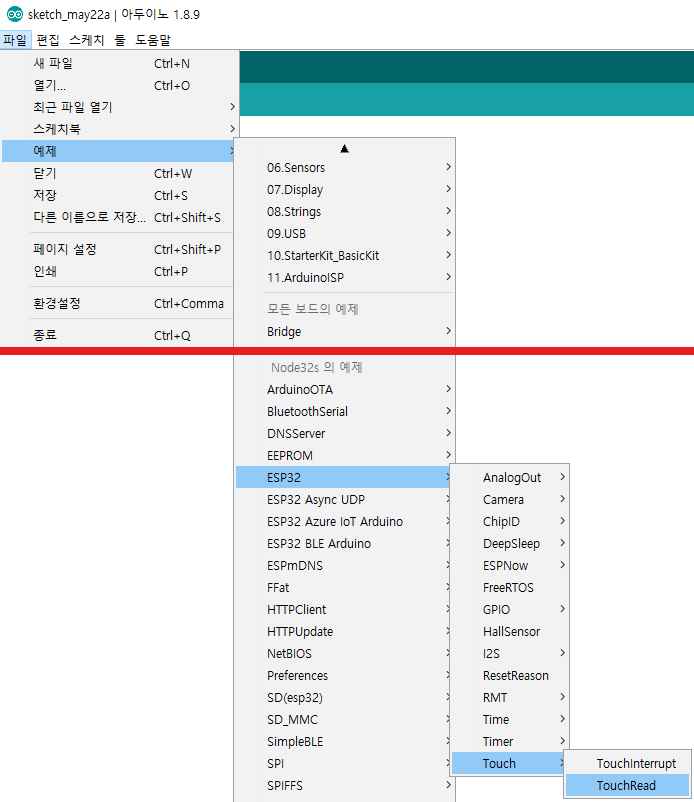Expand ESPmDNS examples
Screen dimensions: 694x802
(x=343, y=566)
